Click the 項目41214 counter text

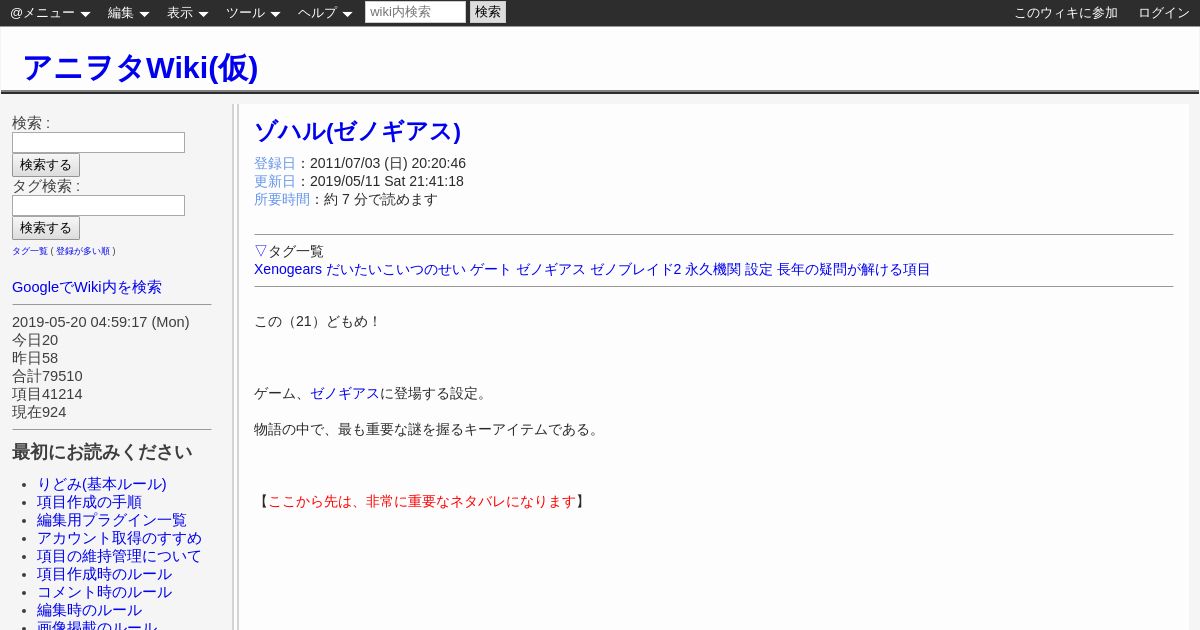[x=47, y=394]
